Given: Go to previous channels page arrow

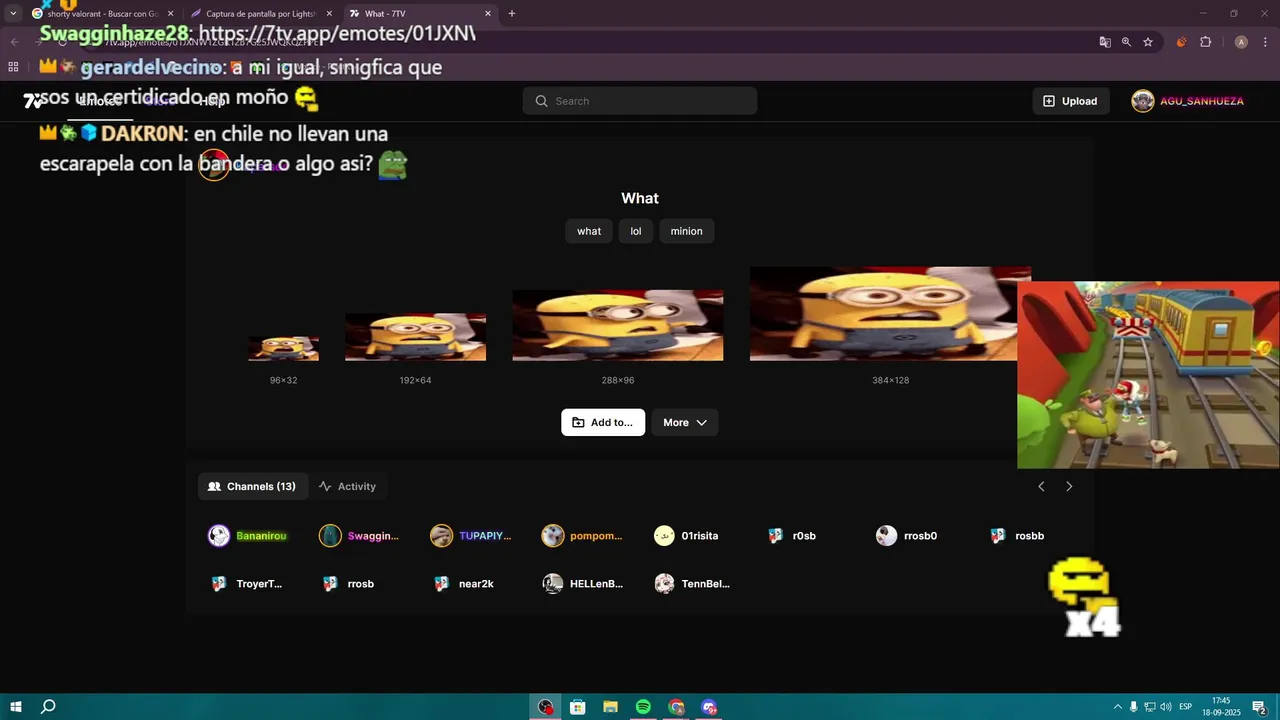Looking at the screenshot, I should 1041,486.
